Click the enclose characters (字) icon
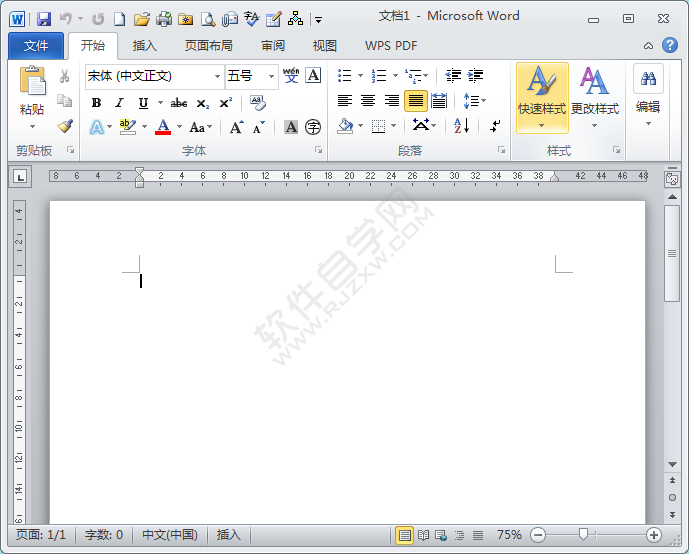 click(313, 127)
